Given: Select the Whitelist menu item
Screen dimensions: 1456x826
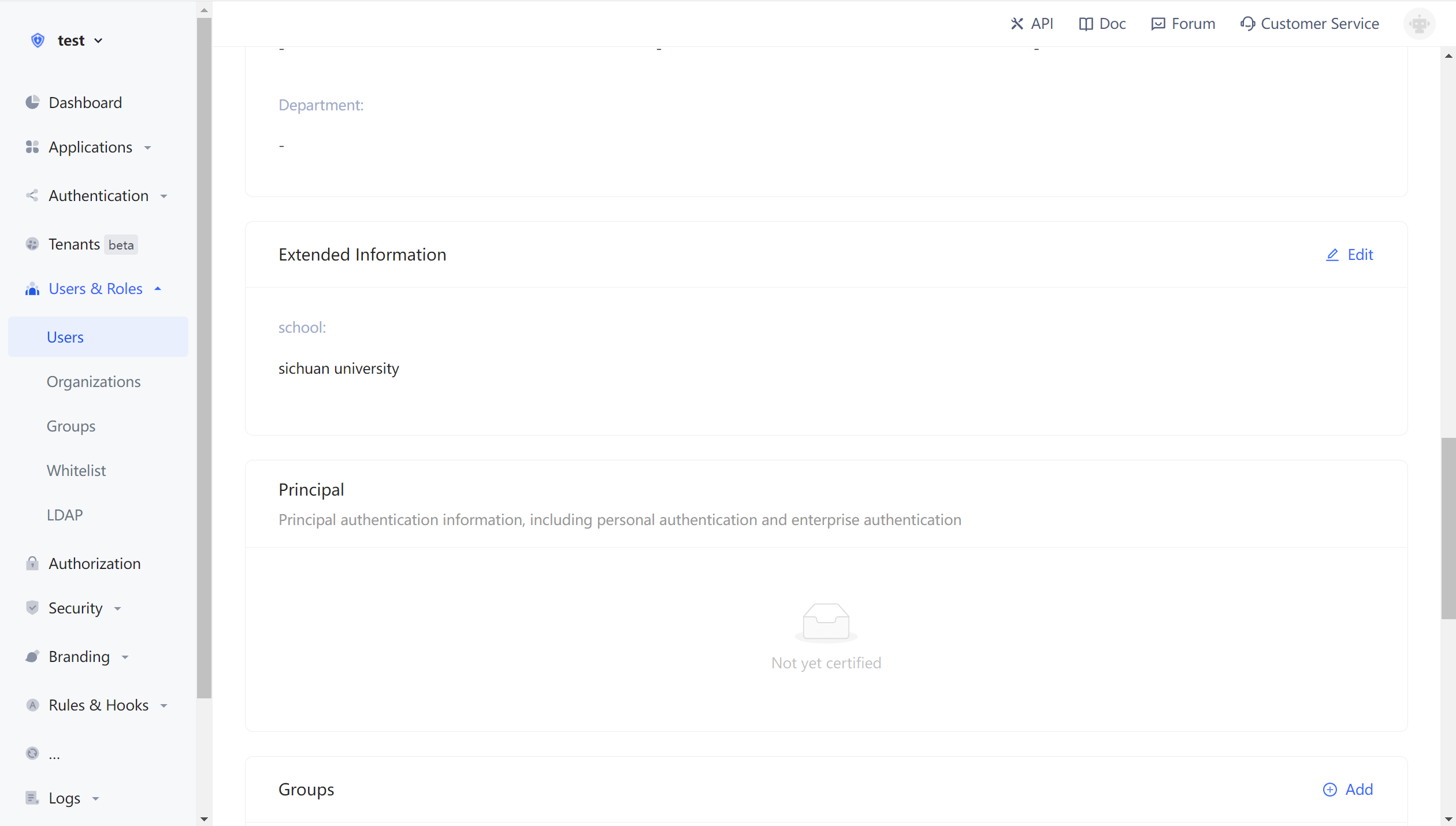Looking at the screenshot, I should click(x=76, y=471).
